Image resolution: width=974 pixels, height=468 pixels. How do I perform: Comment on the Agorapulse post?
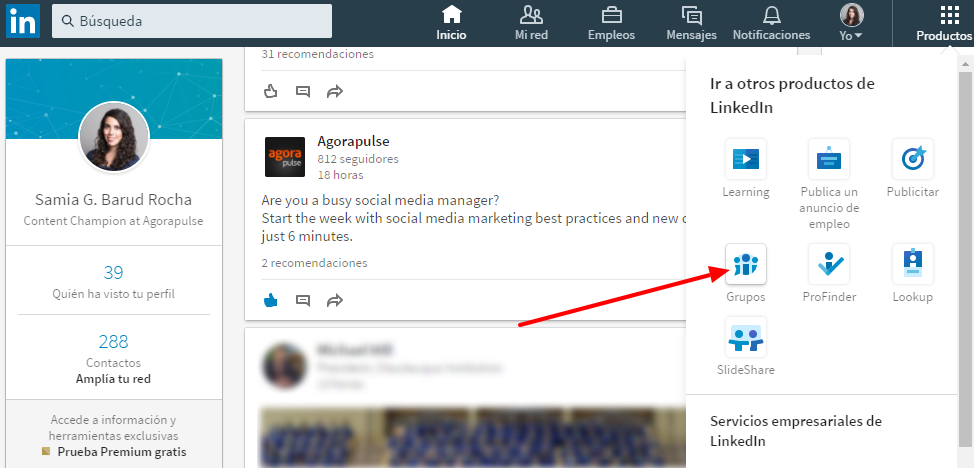coord(303,301)
